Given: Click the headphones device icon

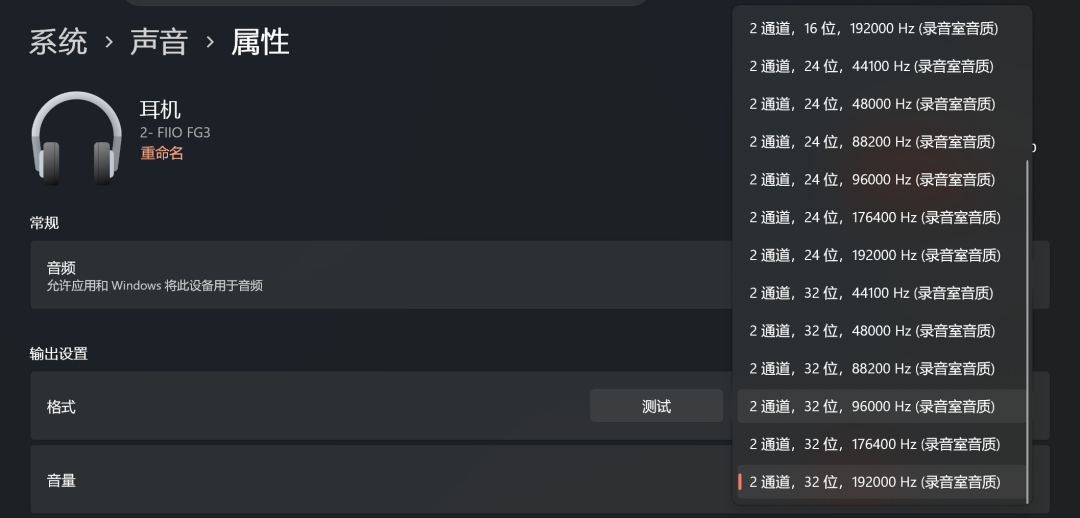Looking at the screenshot, I should click(x=76, y=138).
